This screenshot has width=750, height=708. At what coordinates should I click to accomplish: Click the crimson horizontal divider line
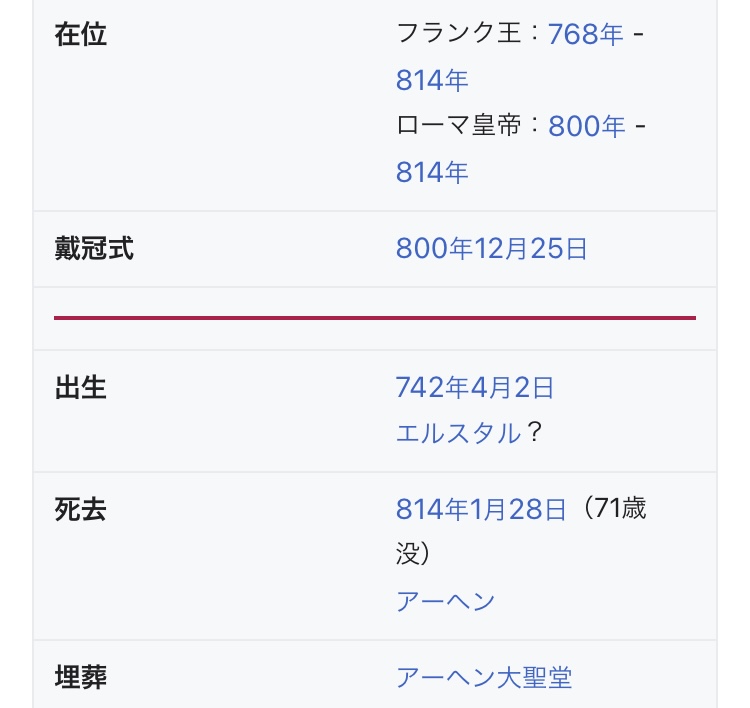375,318
